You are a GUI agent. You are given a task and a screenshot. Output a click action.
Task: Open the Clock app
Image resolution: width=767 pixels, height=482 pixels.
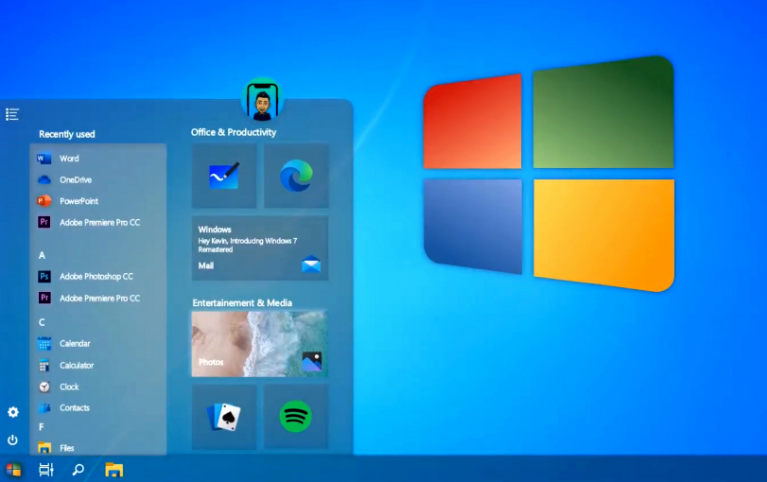[98, 387]
